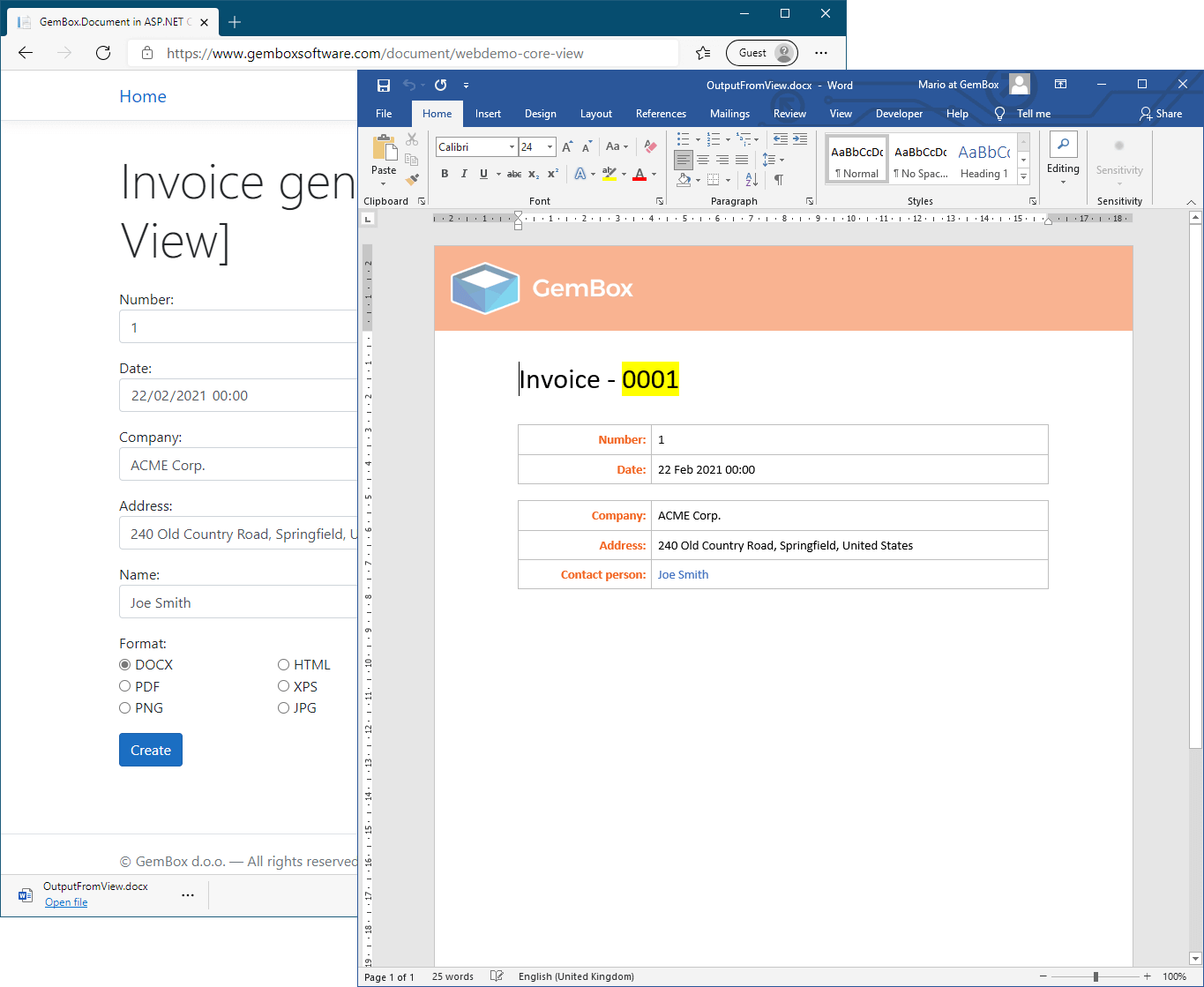Toggle show paragraph marks (pilcrow)

pos(779,179)
